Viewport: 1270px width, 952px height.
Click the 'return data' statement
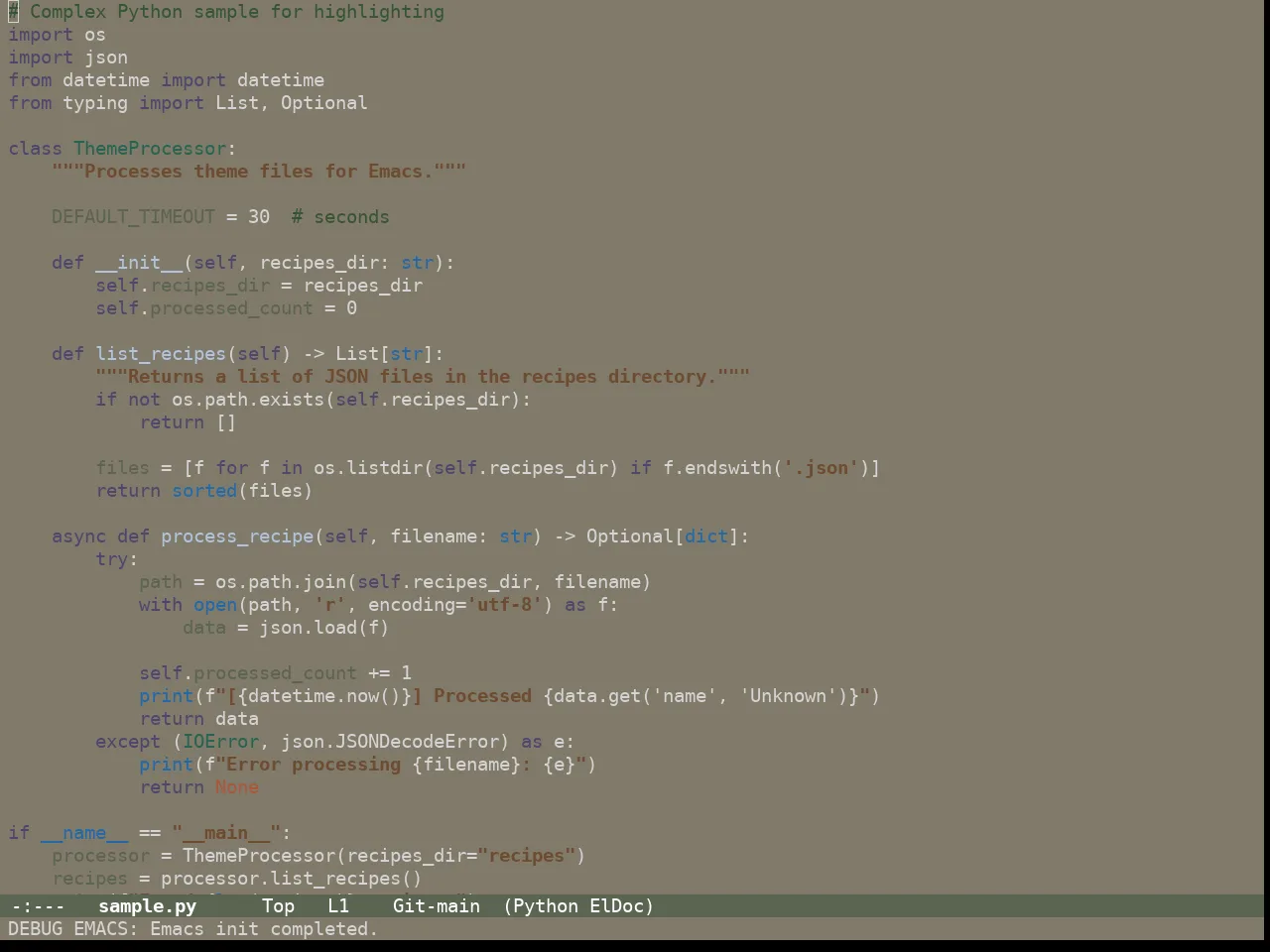click(198, 719)
